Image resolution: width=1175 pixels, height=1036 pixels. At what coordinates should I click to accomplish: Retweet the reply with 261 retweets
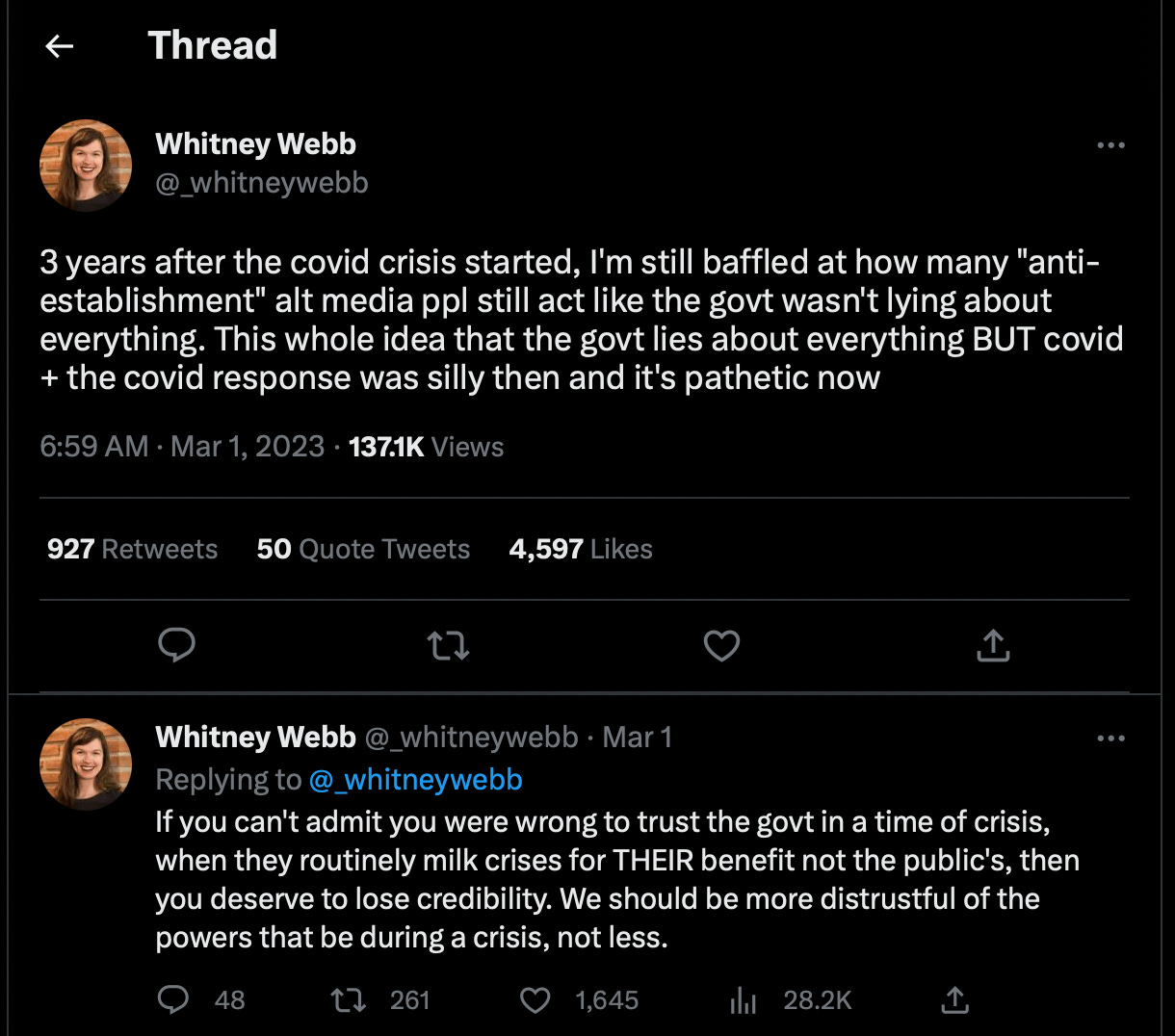point(349,1000)
